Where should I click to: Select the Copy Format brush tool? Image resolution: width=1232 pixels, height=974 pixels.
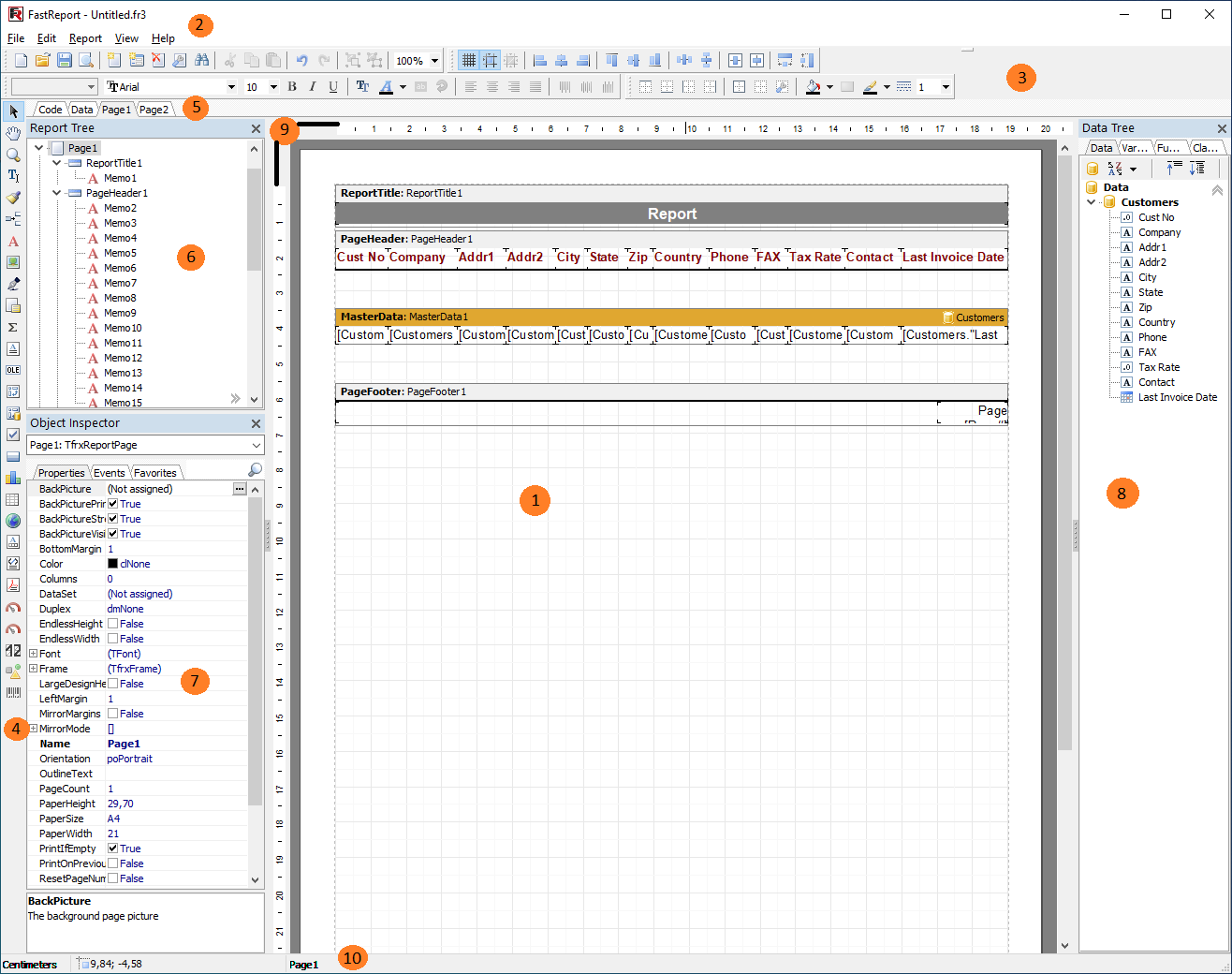click(x=13, y=198)
